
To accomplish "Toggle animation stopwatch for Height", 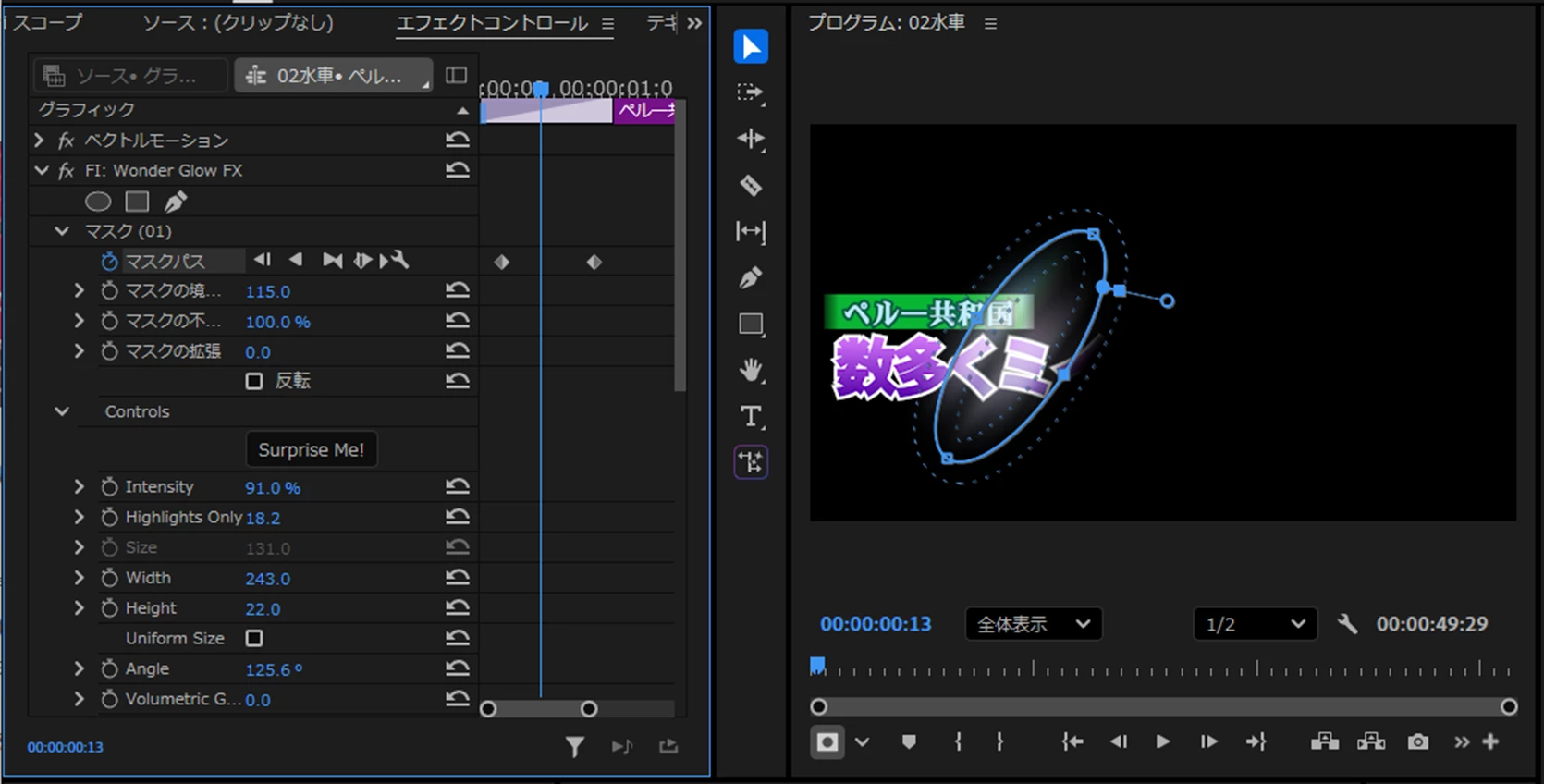I will click(x=109, y=608).
